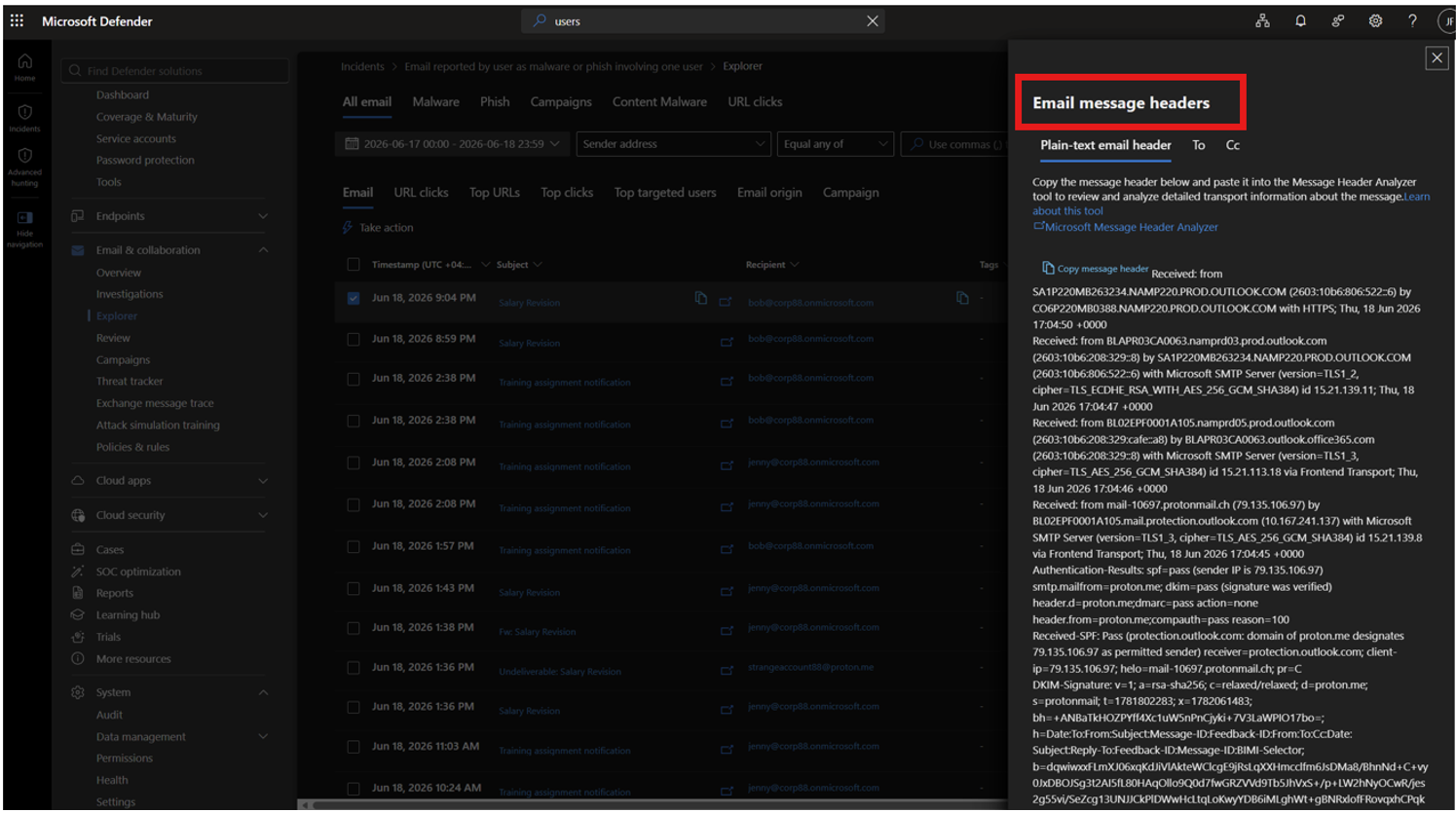Toggle the select-all checkbox in table header
This screenshot has height=813, width=1456.
click(354, 264)
